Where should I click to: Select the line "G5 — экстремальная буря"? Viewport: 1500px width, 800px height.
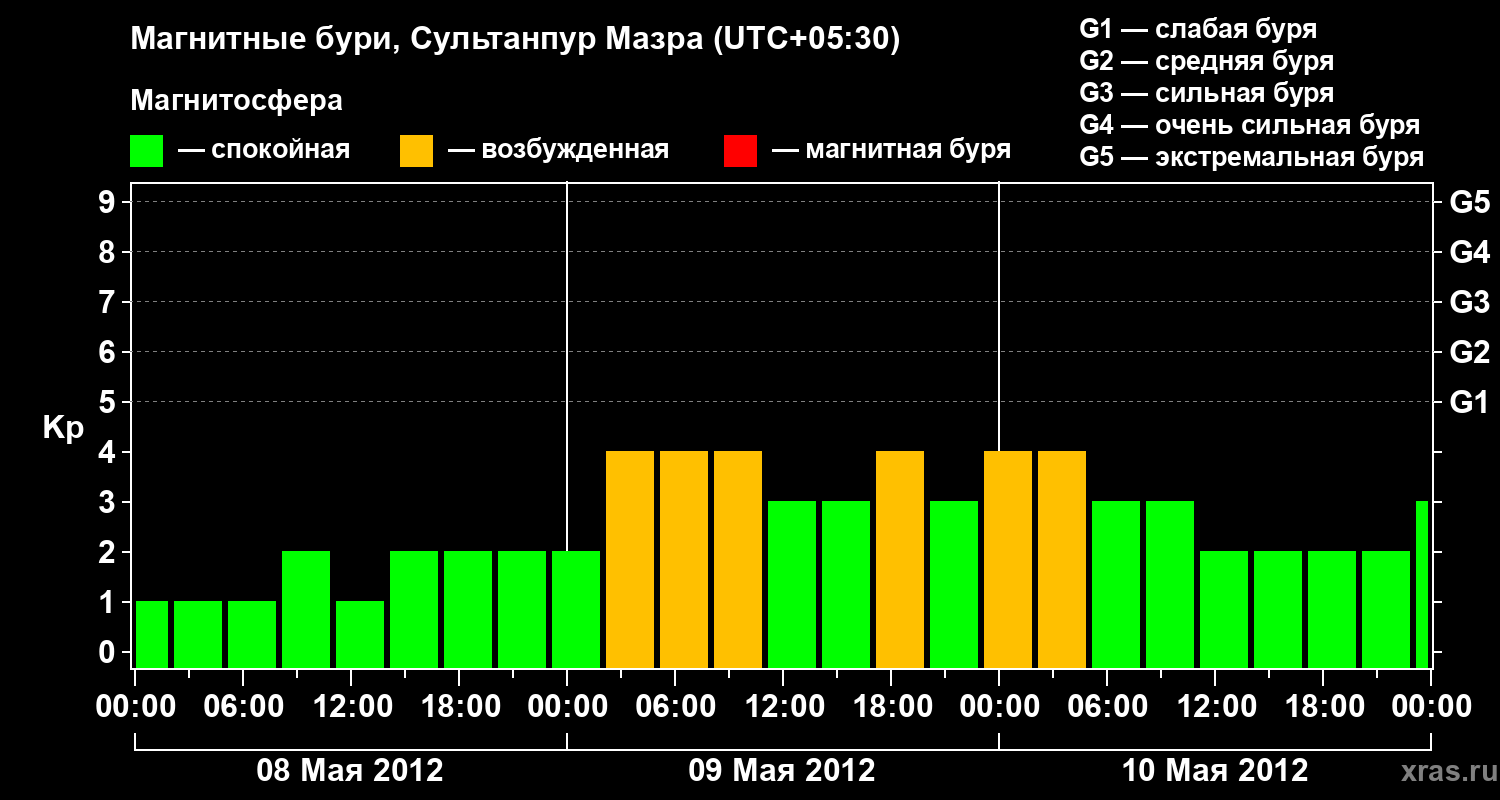1252,157
